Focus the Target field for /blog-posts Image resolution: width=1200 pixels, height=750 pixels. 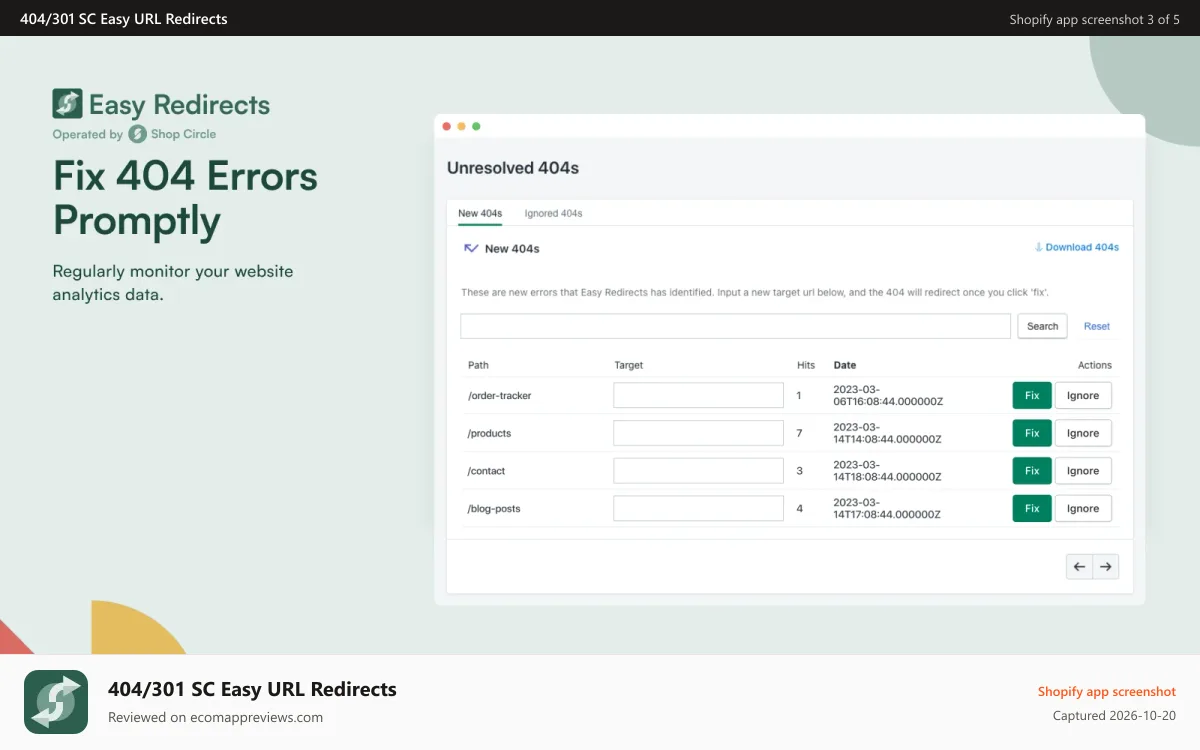coord(698,508)
